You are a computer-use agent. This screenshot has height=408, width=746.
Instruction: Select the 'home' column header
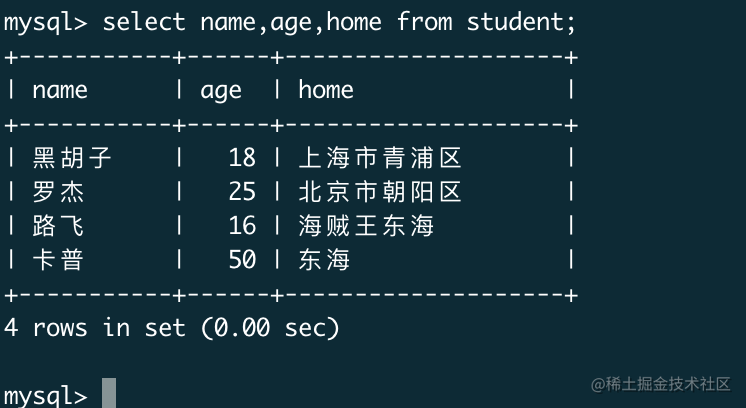326,89
